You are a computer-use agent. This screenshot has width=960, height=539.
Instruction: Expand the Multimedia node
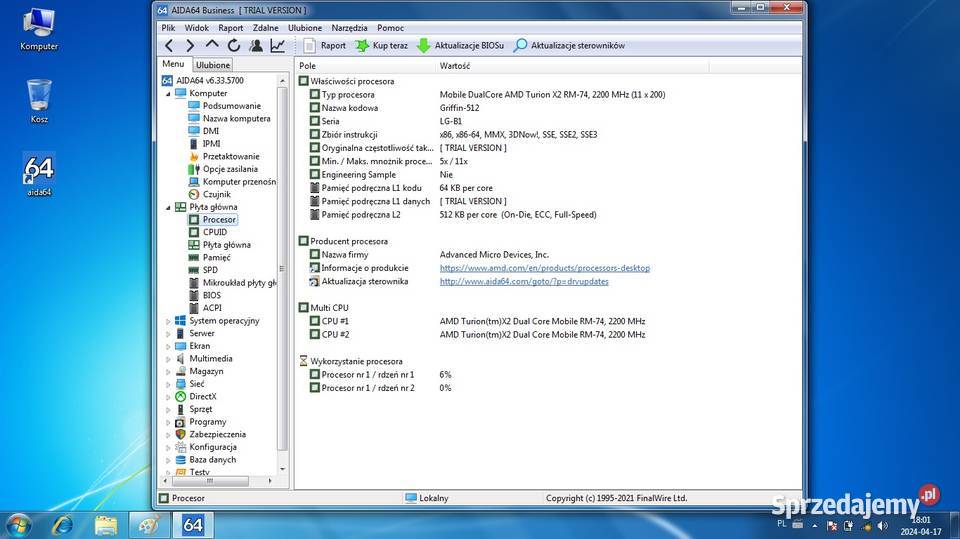tap(168, 359)
